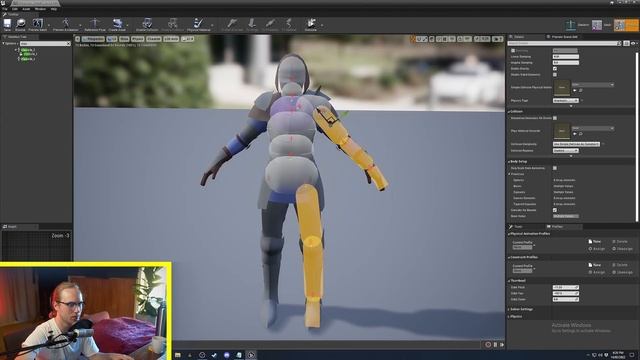Click the downward-arrow greyed toolbar icon
The image size is (640, 360).
pos(252,24)
